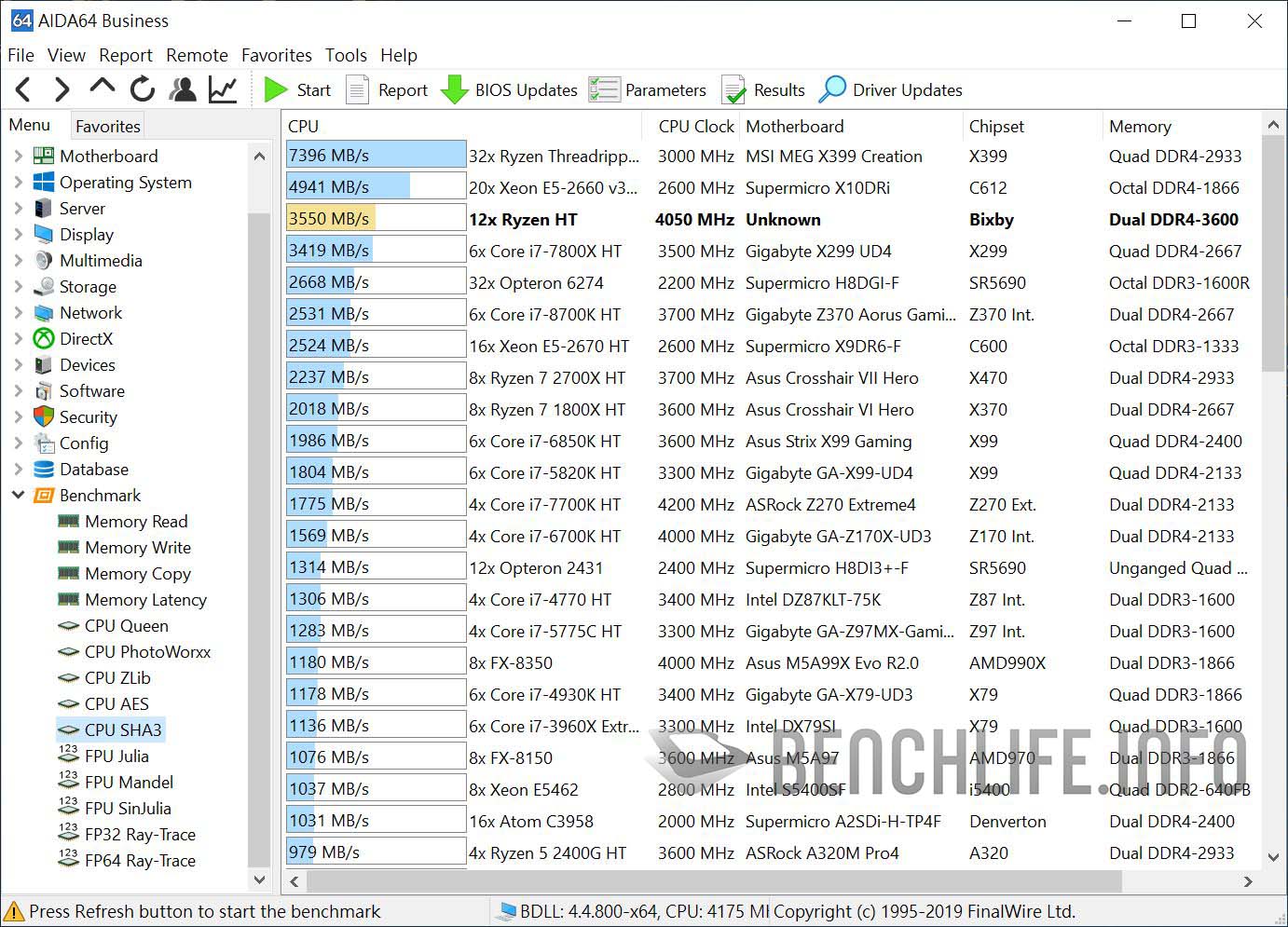The width and height of the screenshot is (1288, 927).
Task: Expand the Storage tree node
Action: pos(19,286)
